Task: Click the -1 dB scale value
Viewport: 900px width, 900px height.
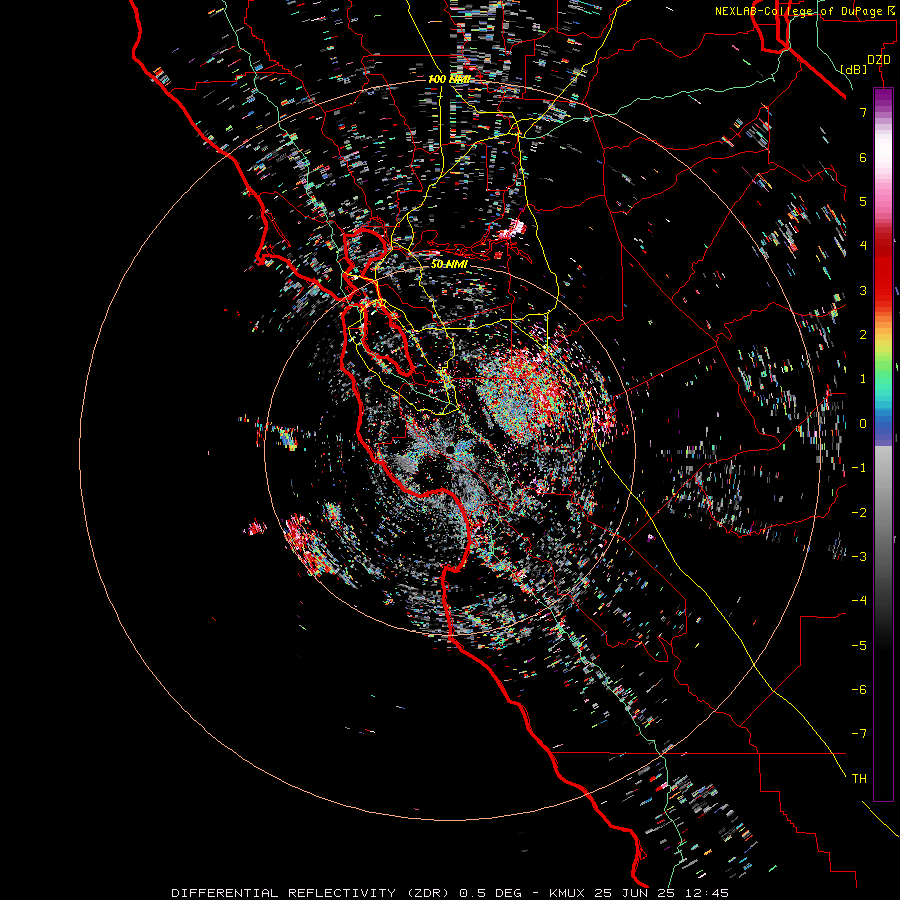Action: point(859,468)
